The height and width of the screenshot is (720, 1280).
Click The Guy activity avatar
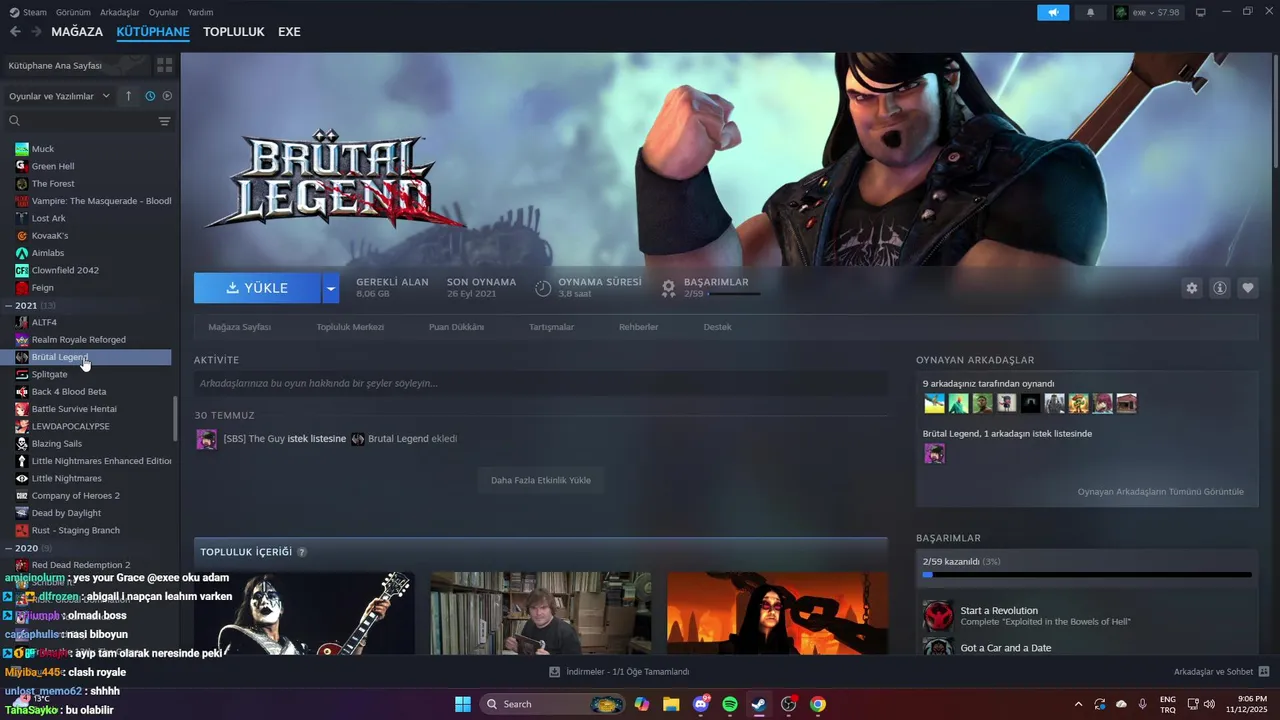[x=206, y=439]
